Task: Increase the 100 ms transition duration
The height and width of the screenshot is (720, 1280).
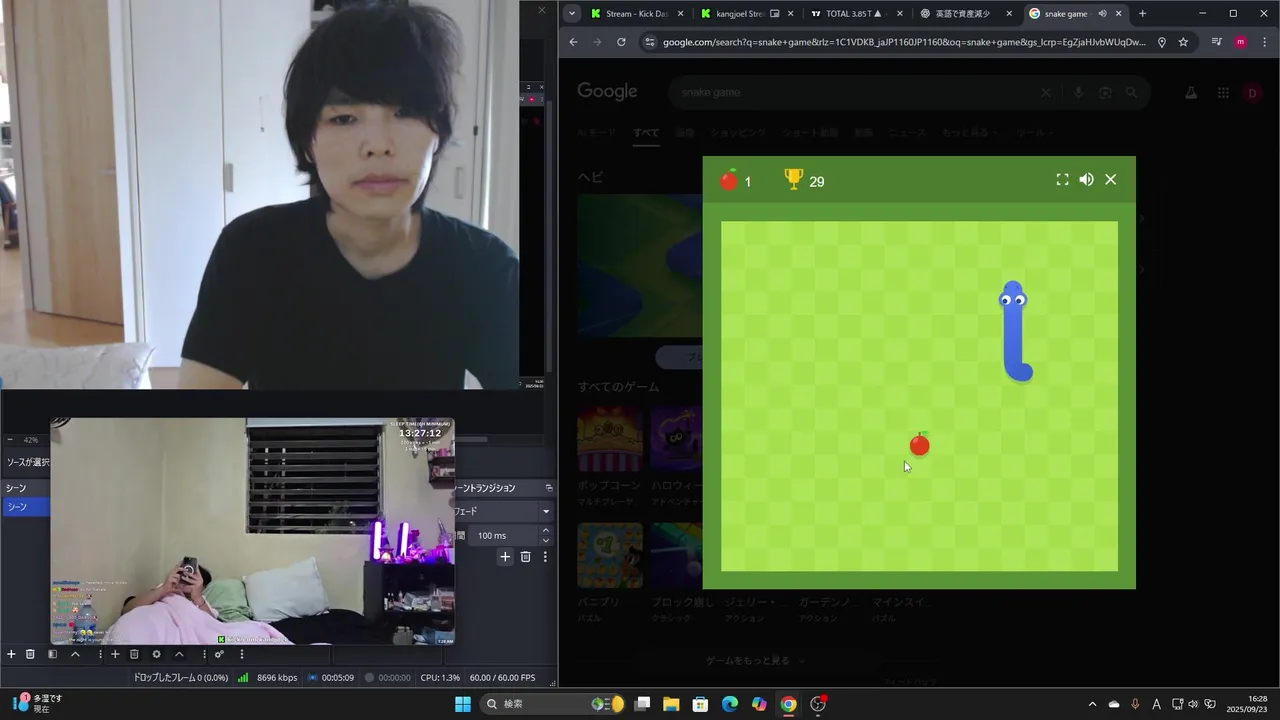Action: [x=545, y=531]
